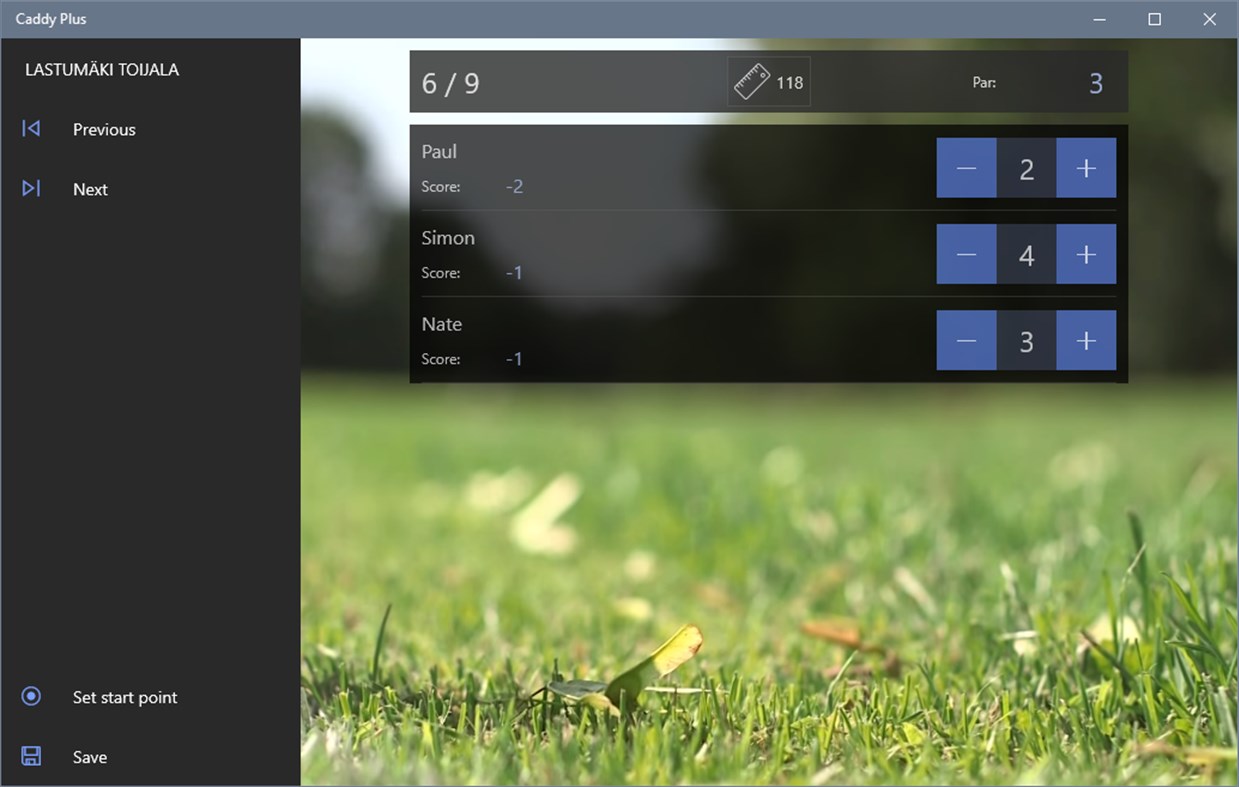The width and height of the screenshot is (1239, 787).
Task: Select the LASTUMÄKI TOIJALA course title
Action: [102, 69]
